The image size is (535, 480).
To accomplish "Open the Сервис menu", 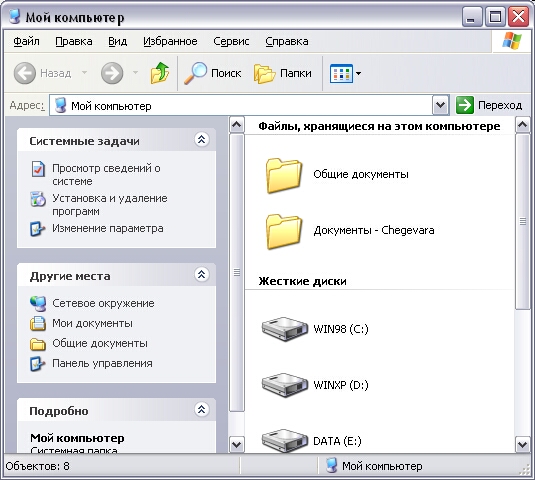I will (x=231, y=41).
